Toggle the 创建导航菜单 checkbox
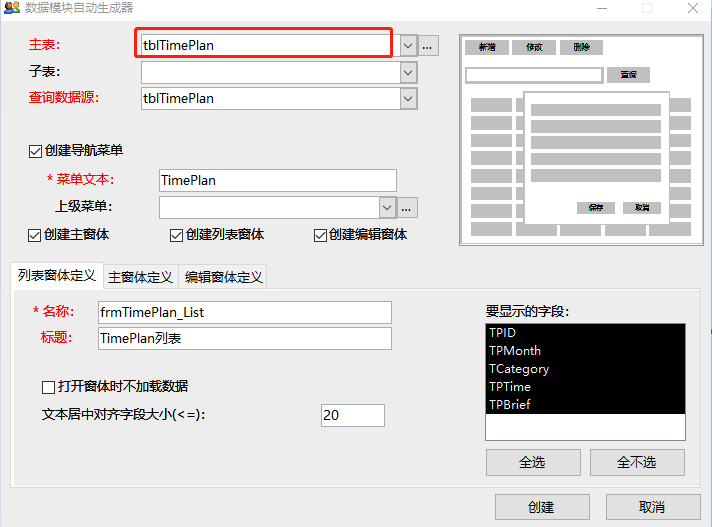This screenshot has width=712, height=527. pos(35,151)
